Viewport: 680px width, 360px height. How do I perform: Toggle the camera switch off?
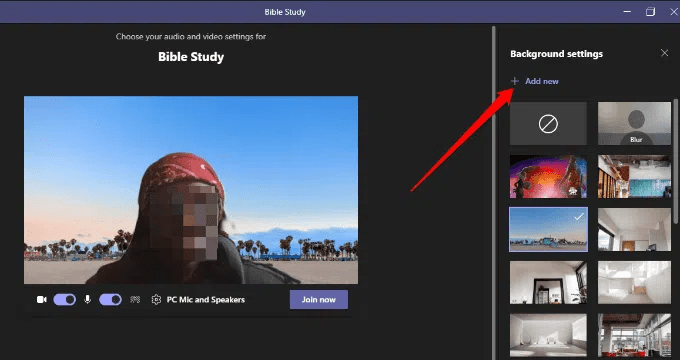[65, 300]
